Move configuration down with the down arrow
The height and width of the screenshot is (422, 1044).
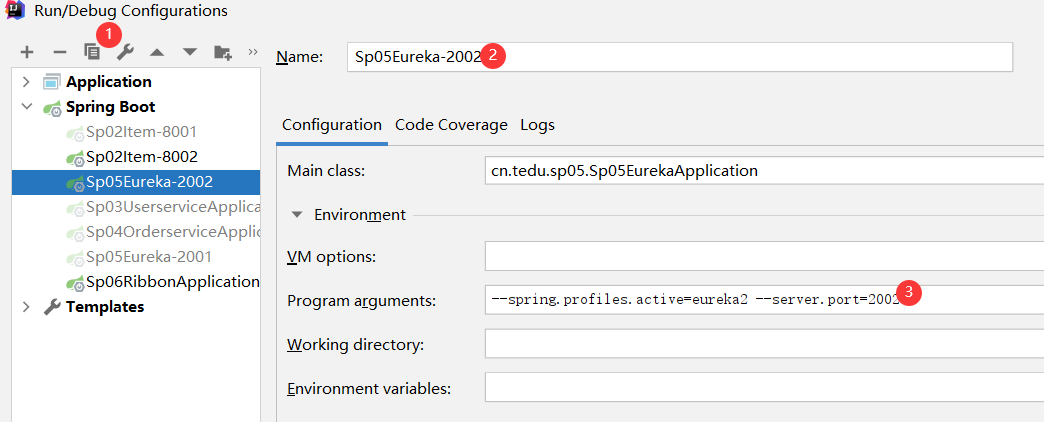[189, 52]
